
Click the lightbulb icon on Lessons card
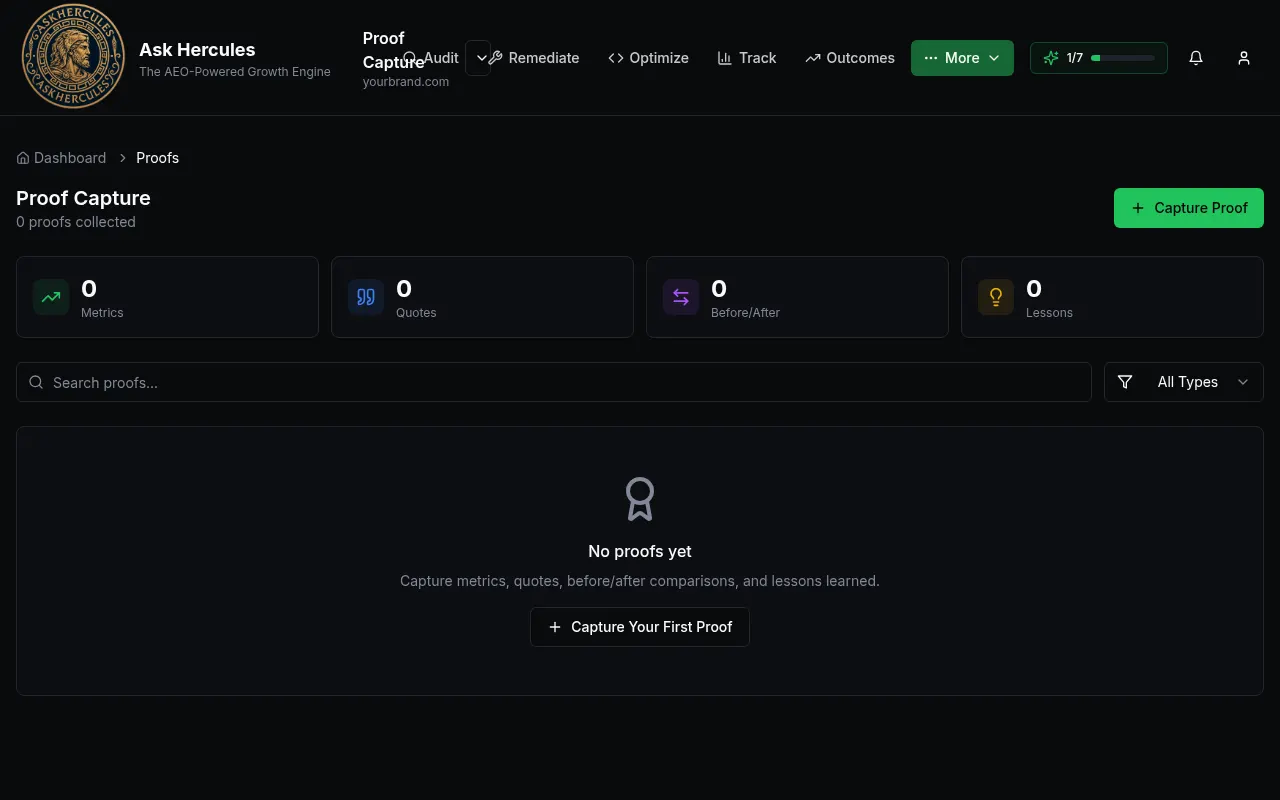click(996, 297)
